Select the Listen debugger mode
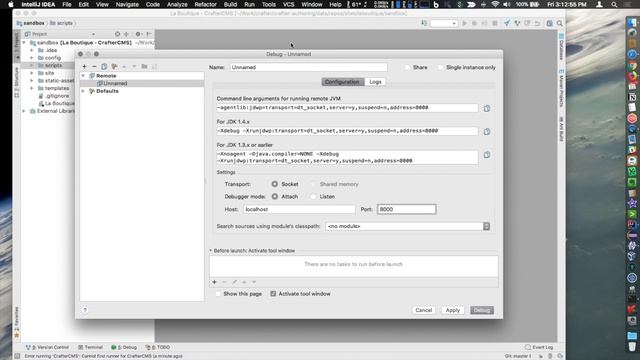640x360 pixels. click(313, 196)
